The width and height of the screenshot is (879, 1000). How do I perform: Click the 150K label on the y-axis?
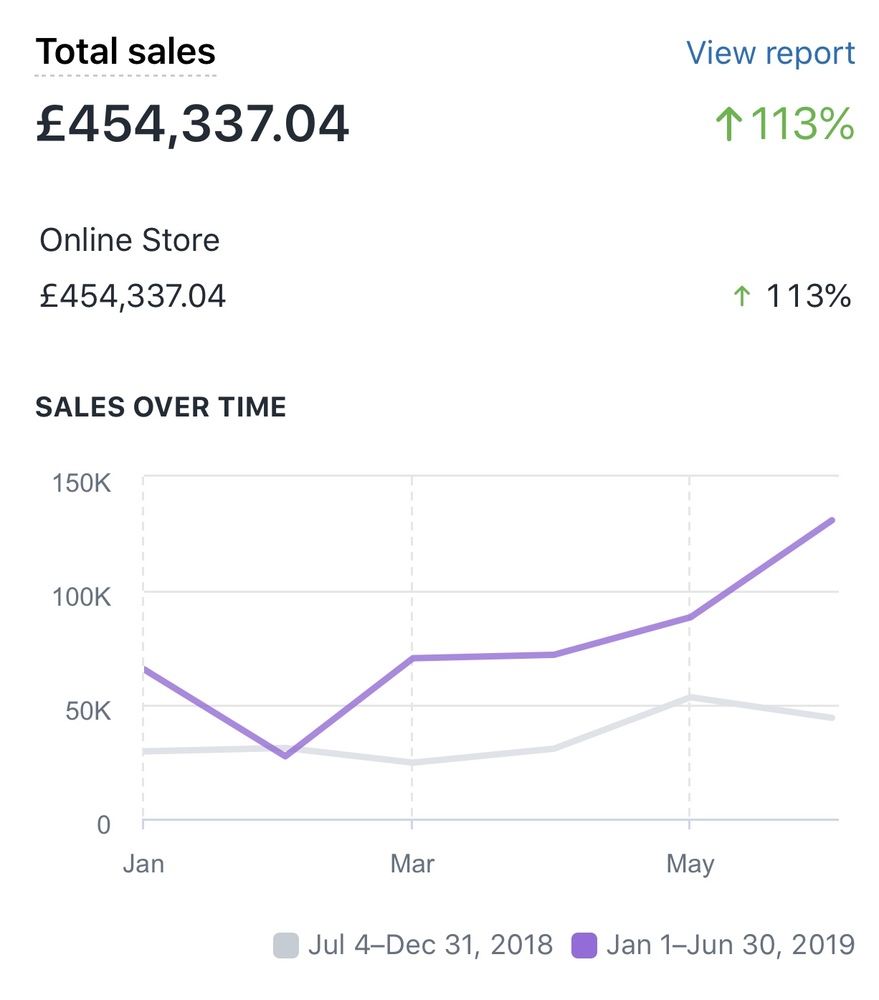[81, 483]
